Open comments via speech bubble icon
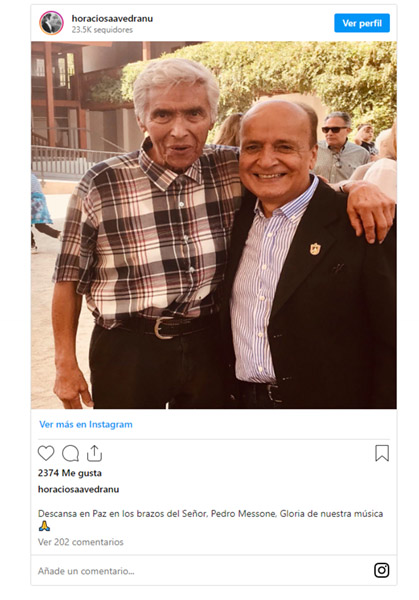The width and height of the screenshot is (419, 600). [x=70, y=453]
